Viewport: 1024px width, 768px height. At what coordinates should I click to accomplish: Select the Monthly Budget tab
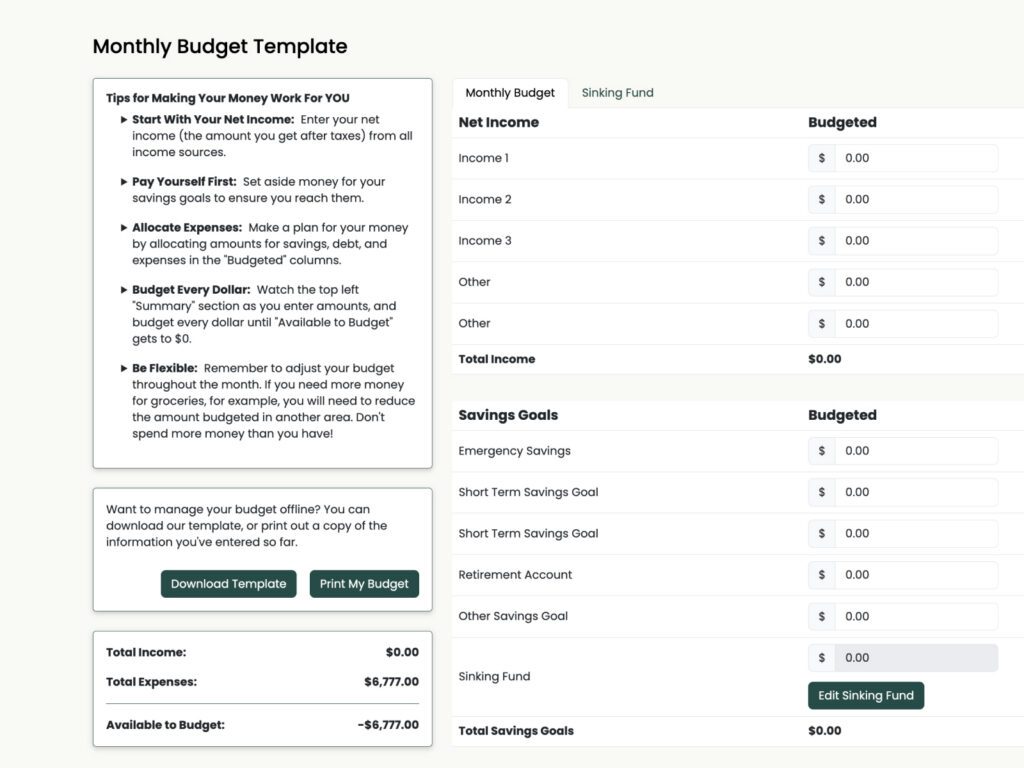[510, 93]
